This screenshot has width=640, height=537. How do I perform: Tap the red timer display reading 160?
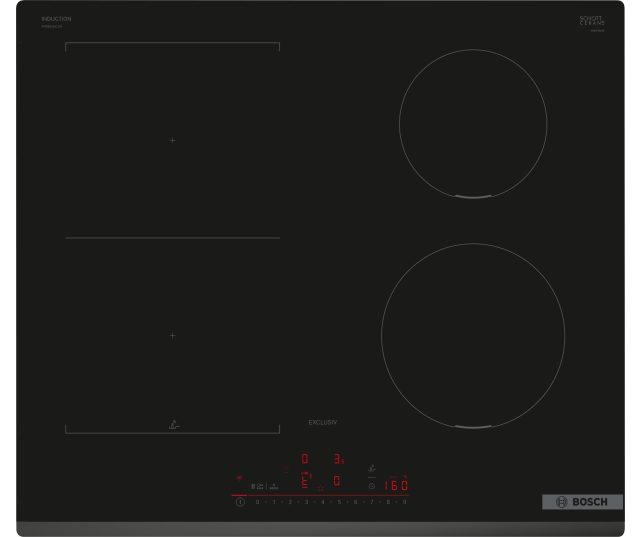point(397,485)
